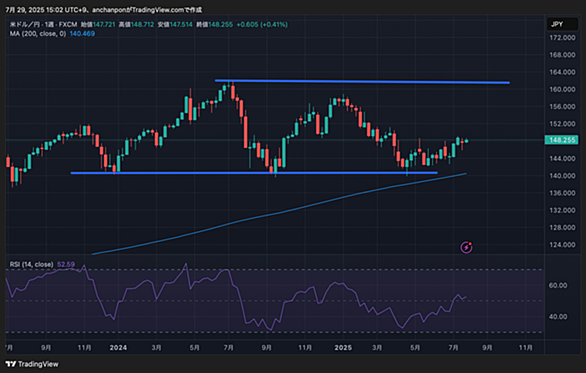Click the 132.000 price axis label
Image resolution: width=586 pixels, height=373 pixels.
(x=562, y=210)
